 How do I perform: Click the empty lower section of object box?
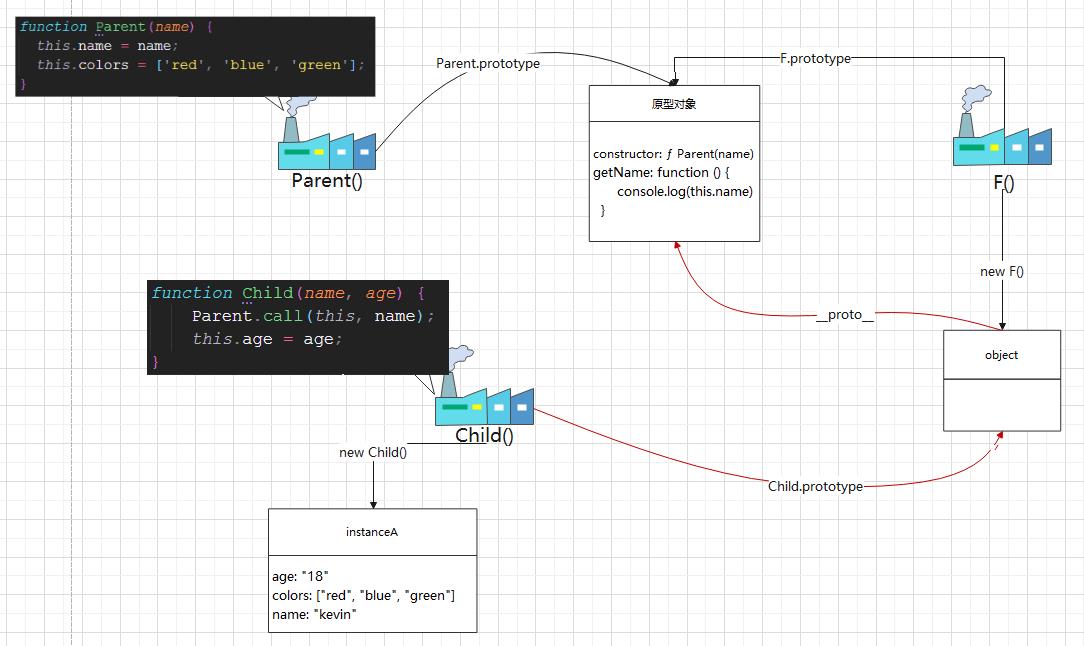click(x=1001, y=405)
